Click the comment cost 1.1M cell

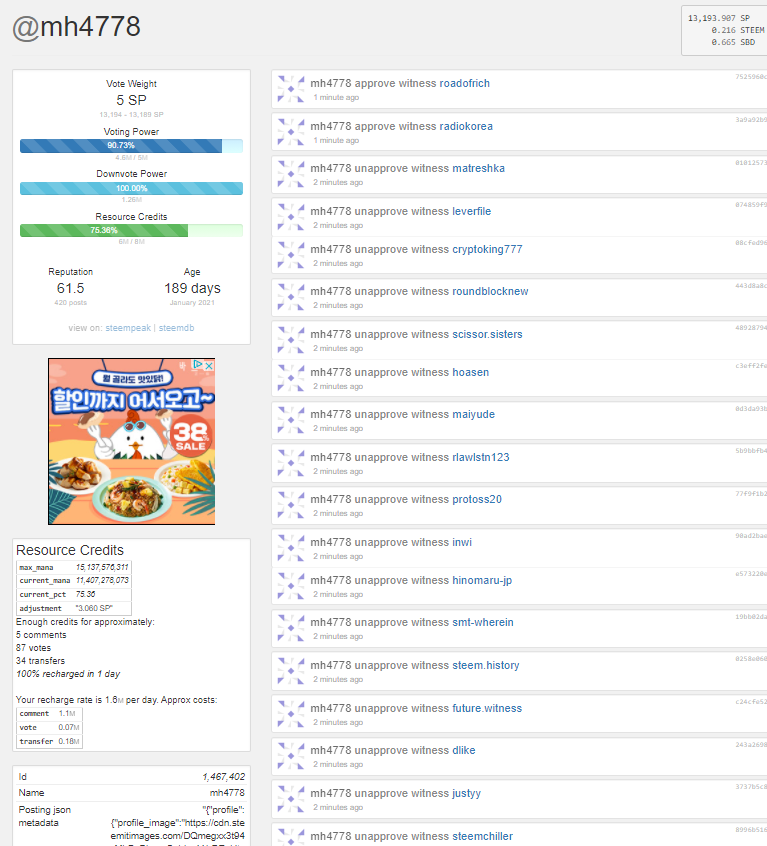pos(67,713)
